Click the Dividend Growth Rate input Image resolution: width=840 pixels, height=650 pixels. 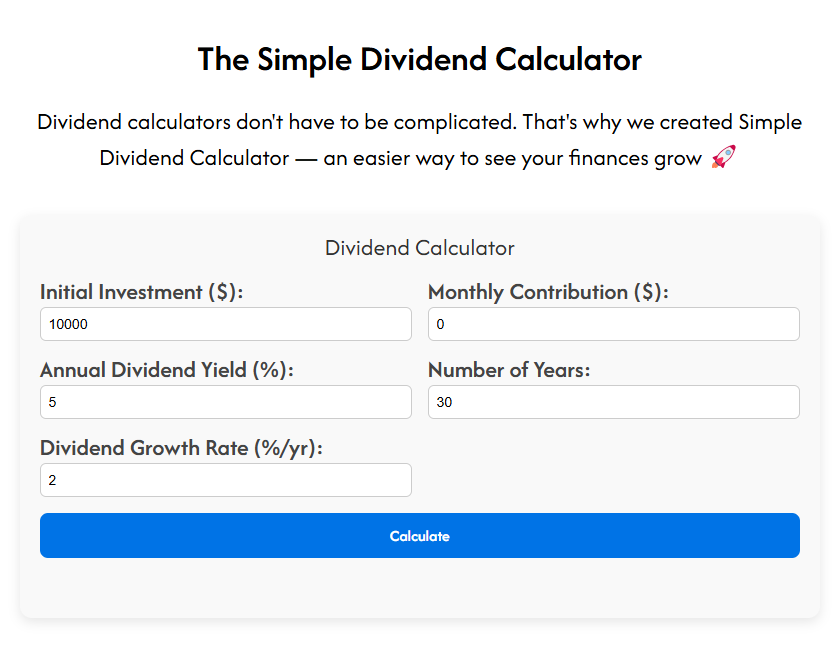[225, 480]
